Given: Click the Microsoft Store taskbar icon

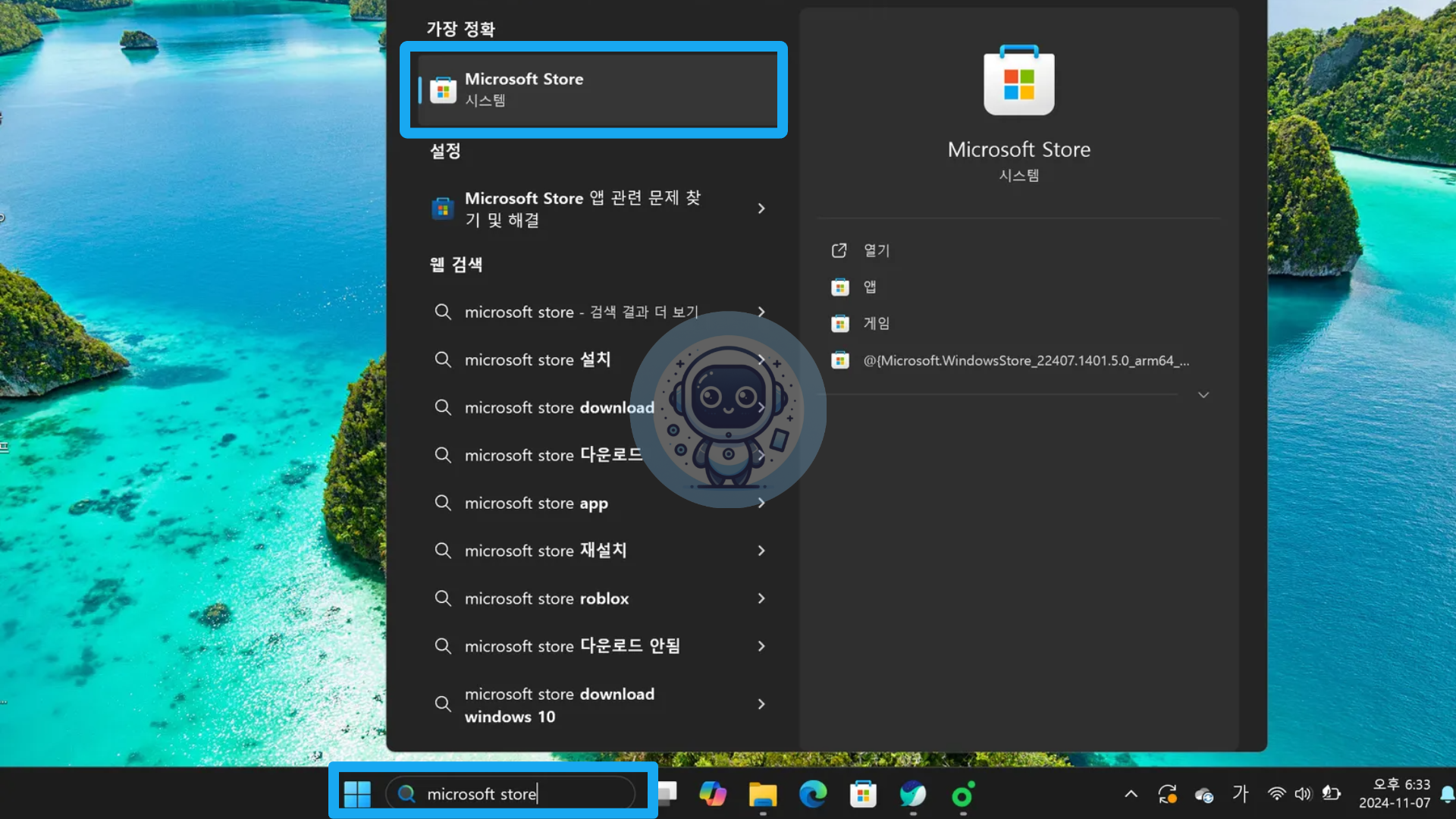Looking at the screenshot, I should (863, 794).
